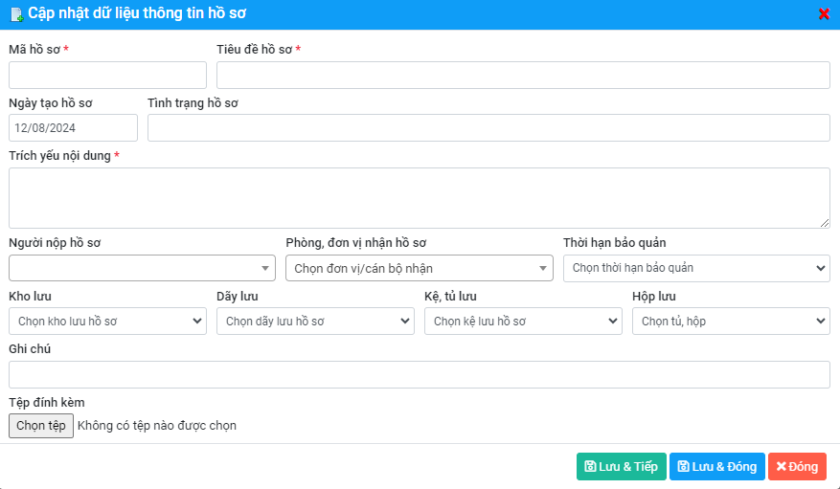Grab the textarea resize handle corner

(x=825, y=223)
